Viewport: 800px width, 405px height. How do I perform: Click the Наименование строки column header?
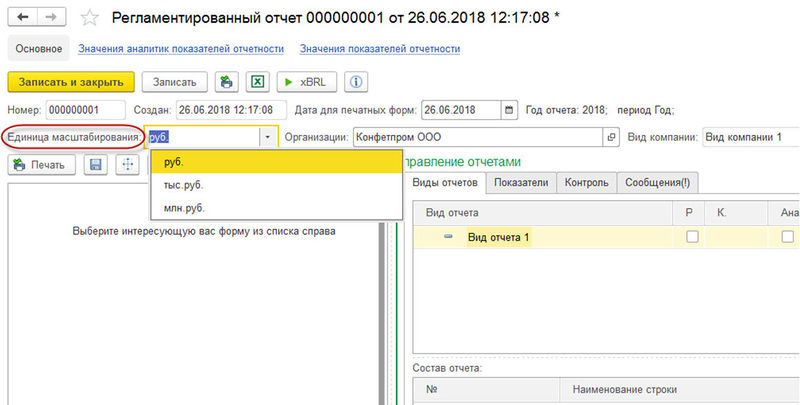pos(680,389)
